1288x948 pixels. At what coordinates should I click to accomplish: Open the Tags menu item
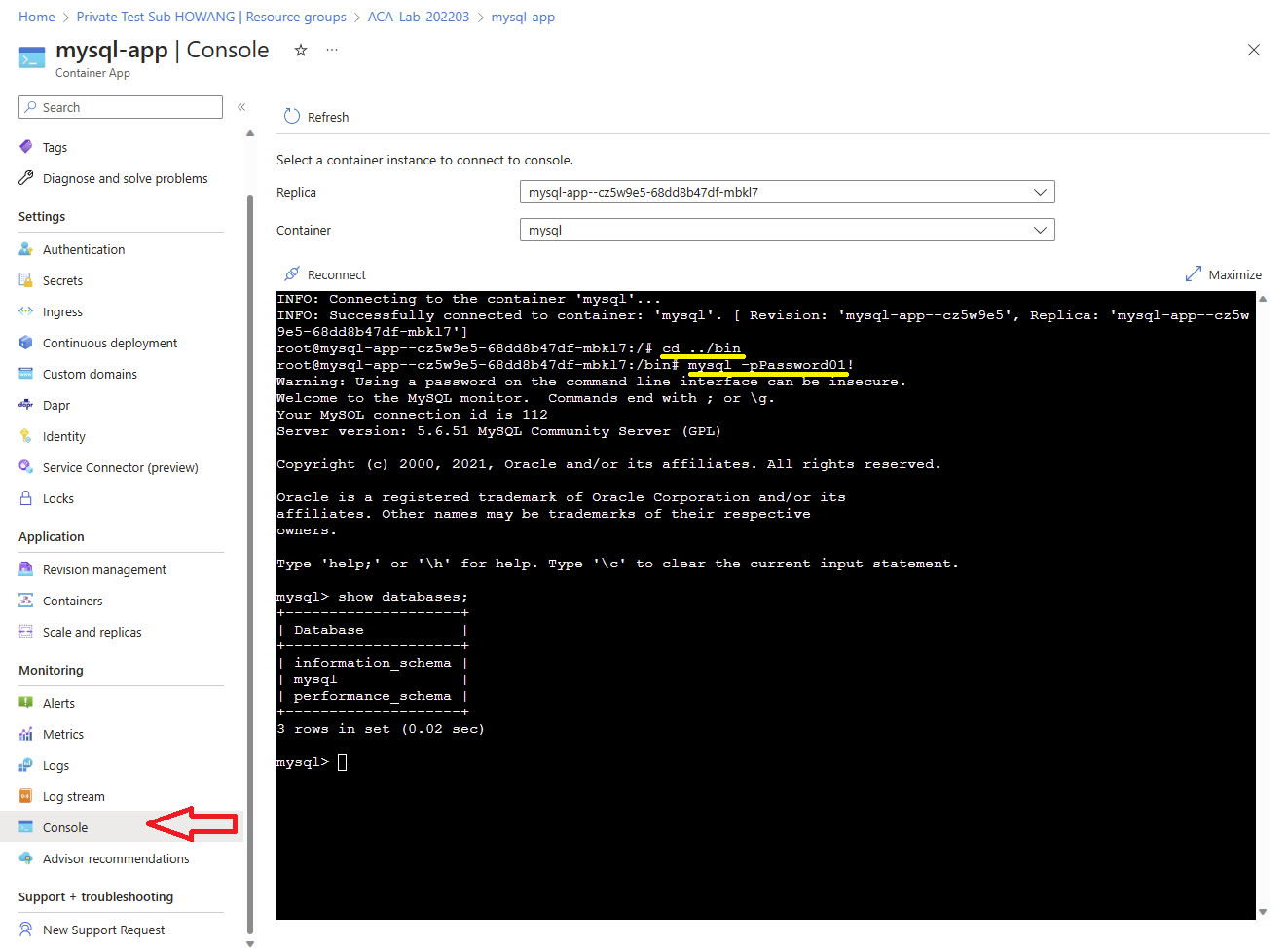point(55,148)
